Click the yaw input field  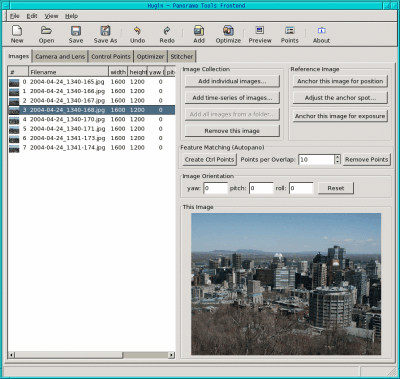[215, 188]
